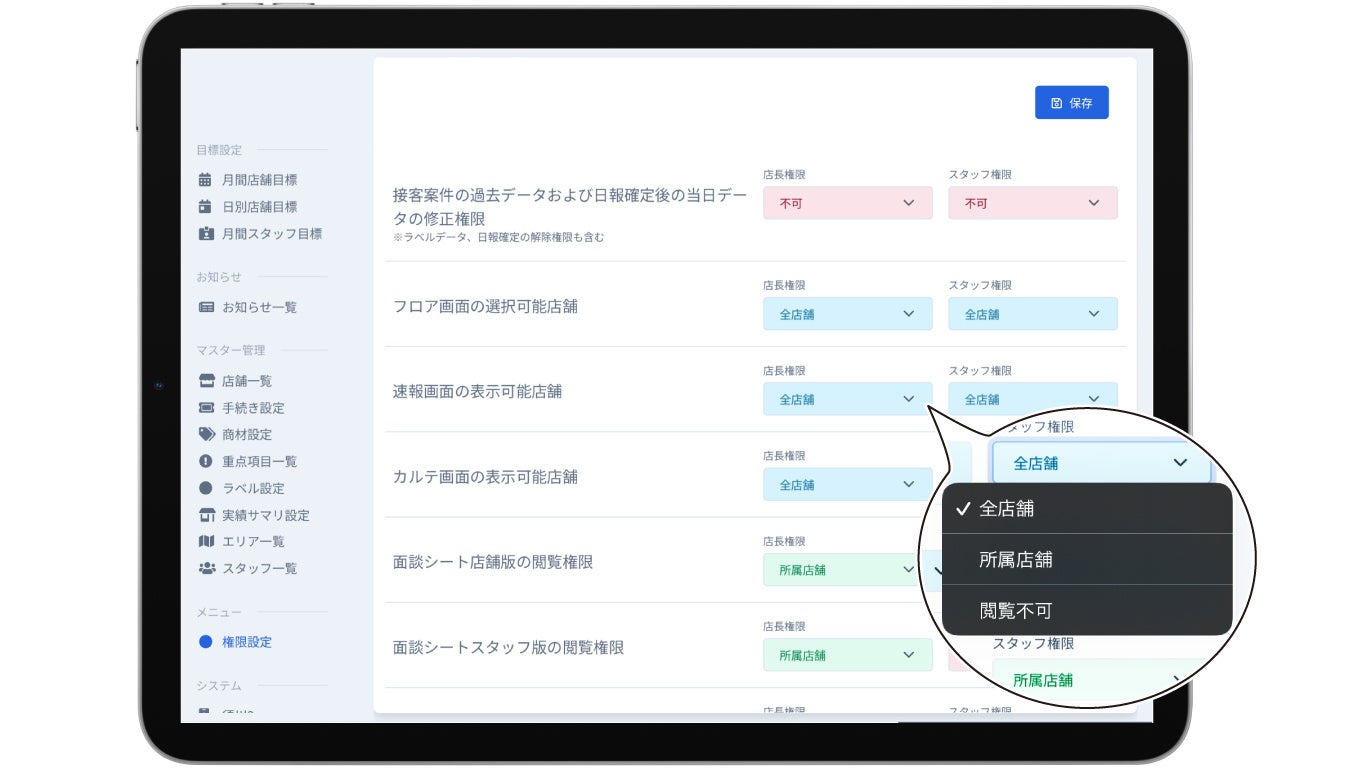This screenshot has width=1366, height=768.
Task: Open スタッフ権限 dropdown for フロア画面の選択可能店舗
Action: (x=1033, y=314)
